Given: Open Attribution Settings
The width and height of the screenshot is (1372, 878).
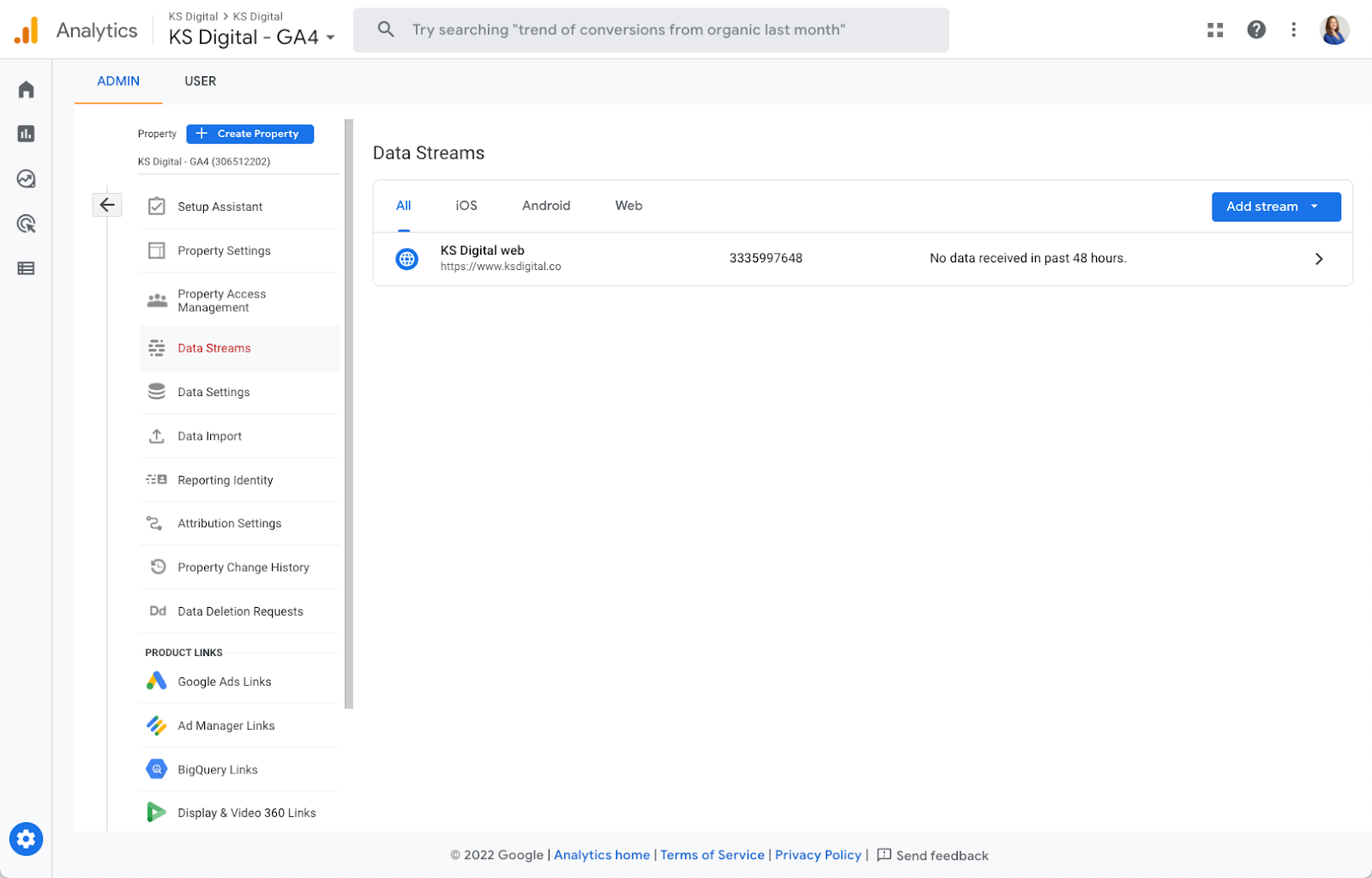Looking at the screenshot, I should tap(239, 523).
